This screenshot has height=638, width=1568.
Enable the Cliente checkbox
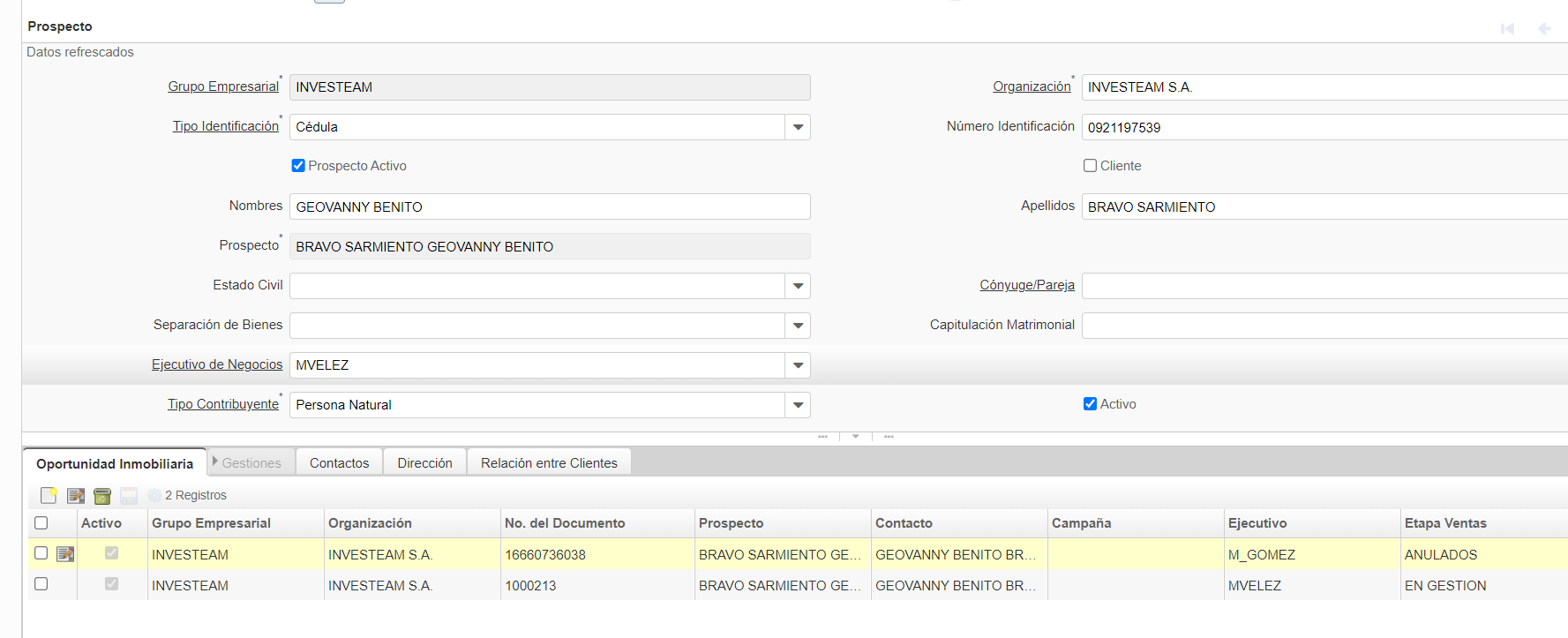point(1090,166)
